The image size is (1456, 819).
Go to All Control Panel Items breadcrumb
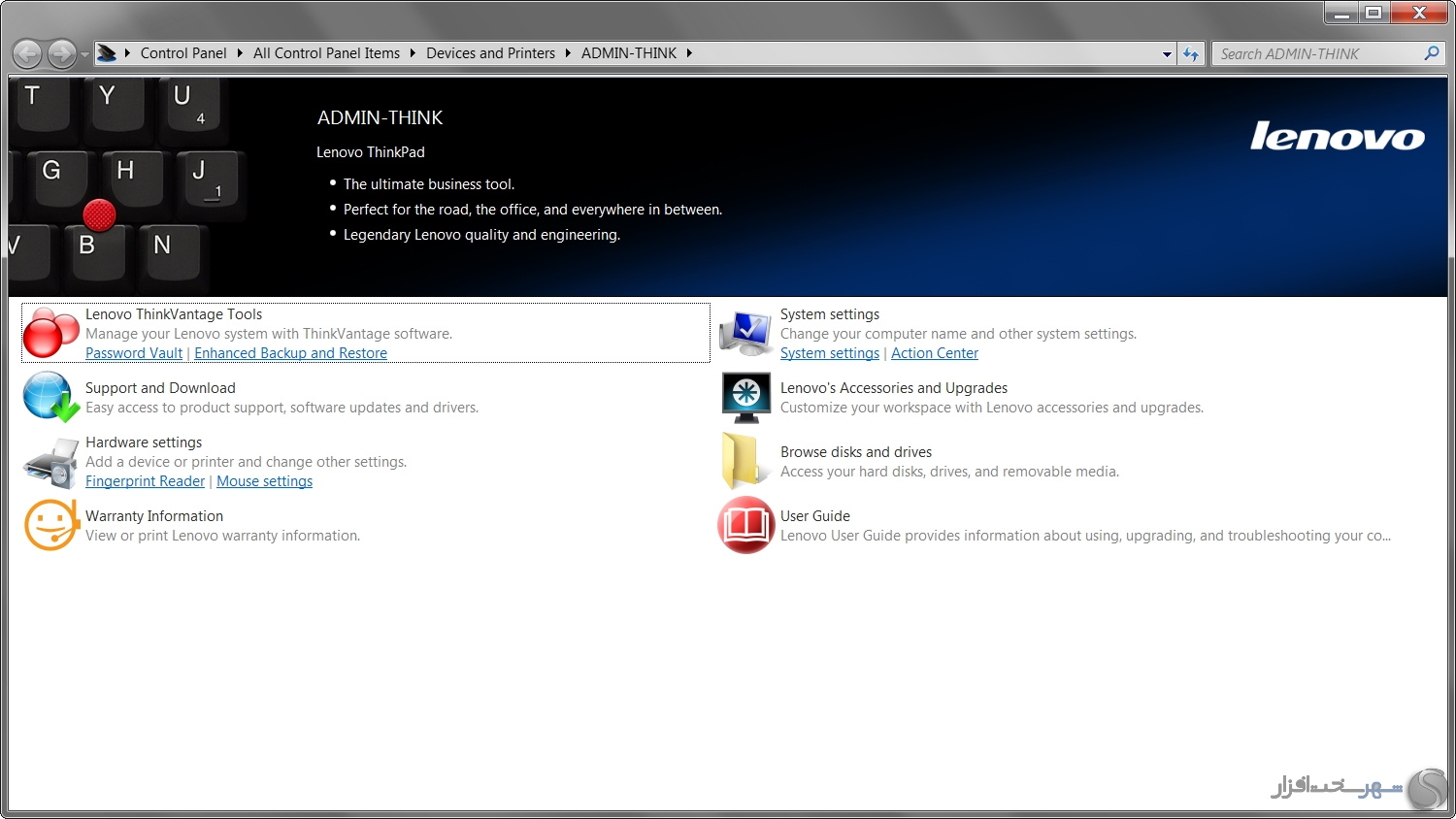326,53
